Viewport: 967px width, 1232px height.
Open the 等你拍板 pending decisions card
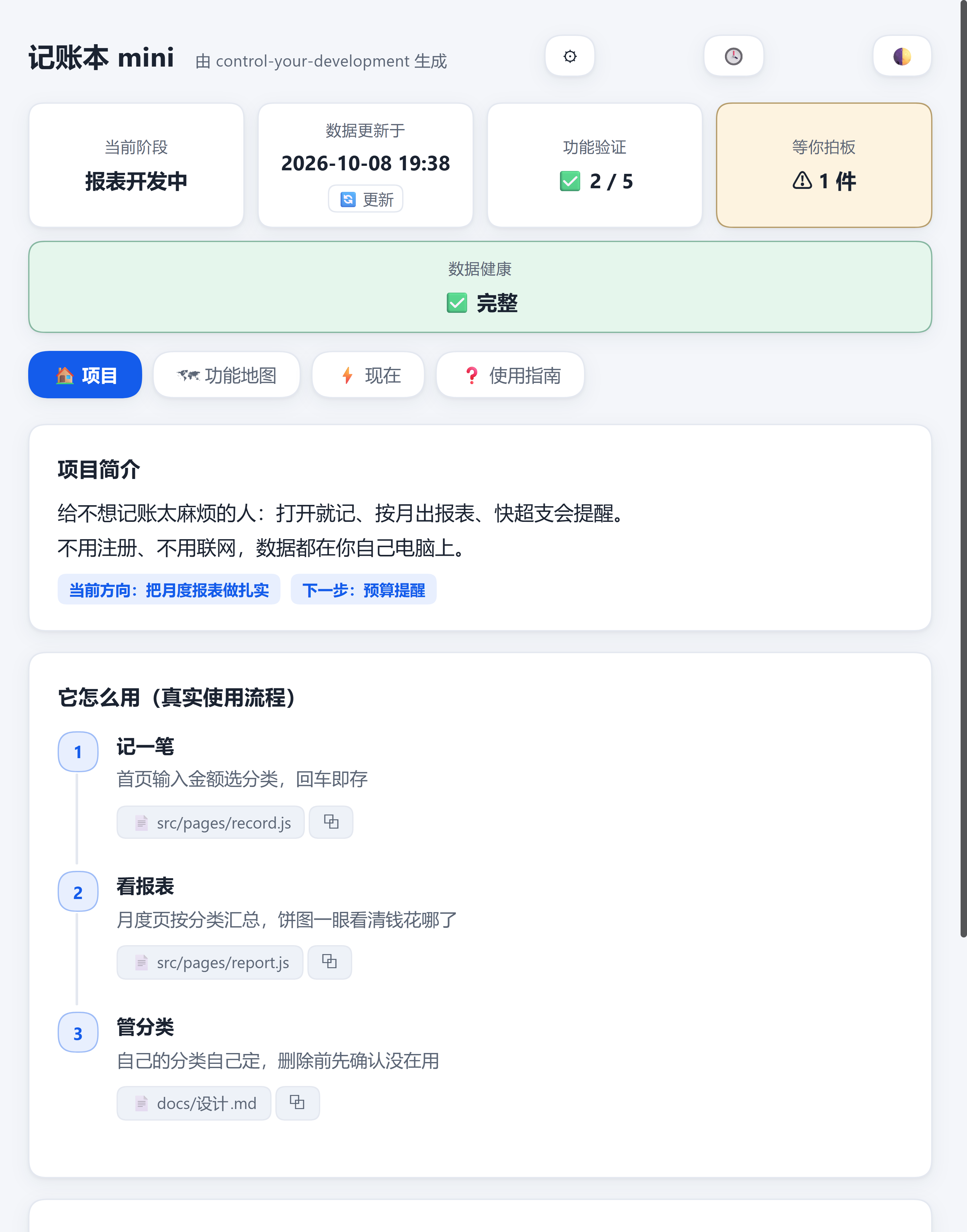click(x=824, y=165)
